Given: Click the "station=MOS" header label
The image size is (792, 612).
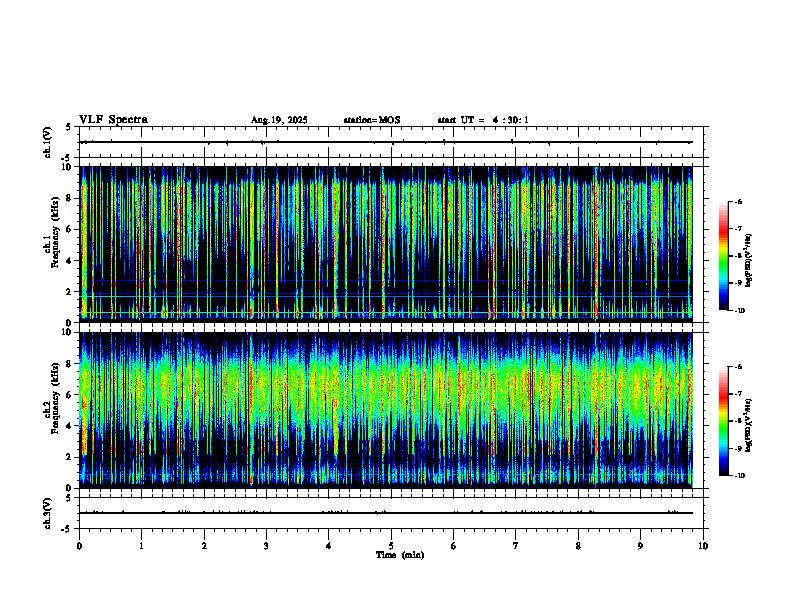Looking at the screenshot, I should 372,120.
